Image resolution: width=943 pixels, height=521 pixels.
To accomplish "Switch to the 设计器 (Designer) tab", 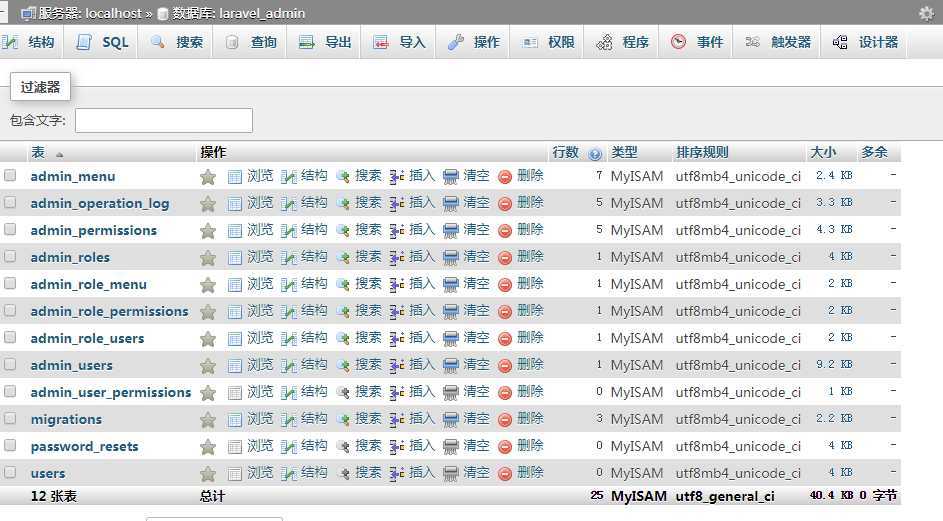I will (x=865, y=42).
